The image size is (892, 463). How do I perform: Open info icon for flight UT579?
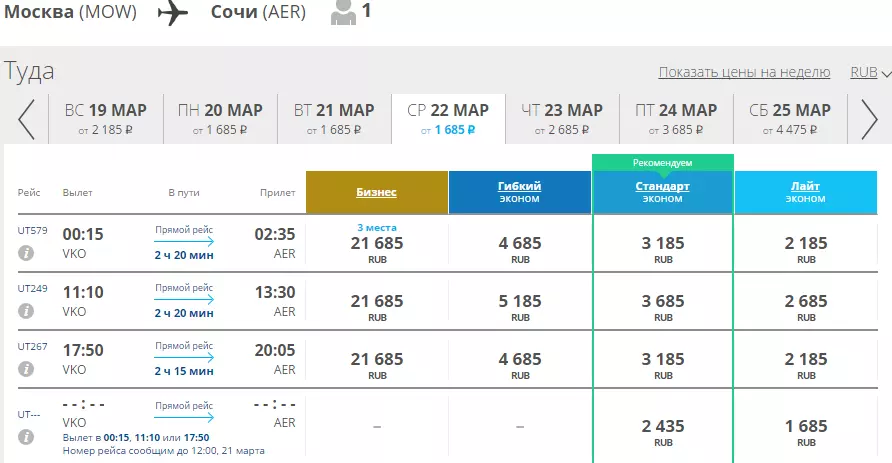(26, 253)
